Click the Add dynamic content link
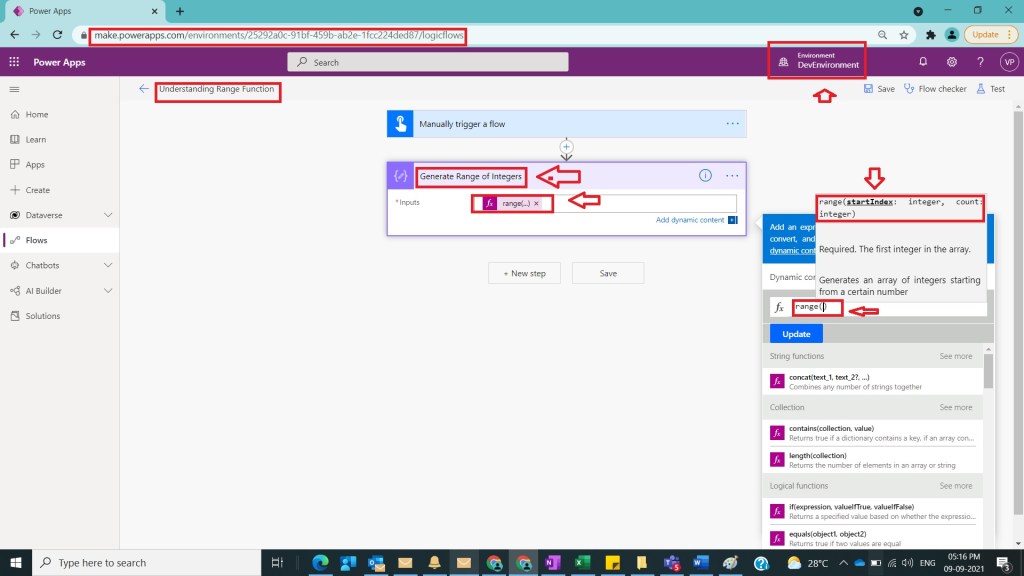1024x576 pixels. click(690, 220)
